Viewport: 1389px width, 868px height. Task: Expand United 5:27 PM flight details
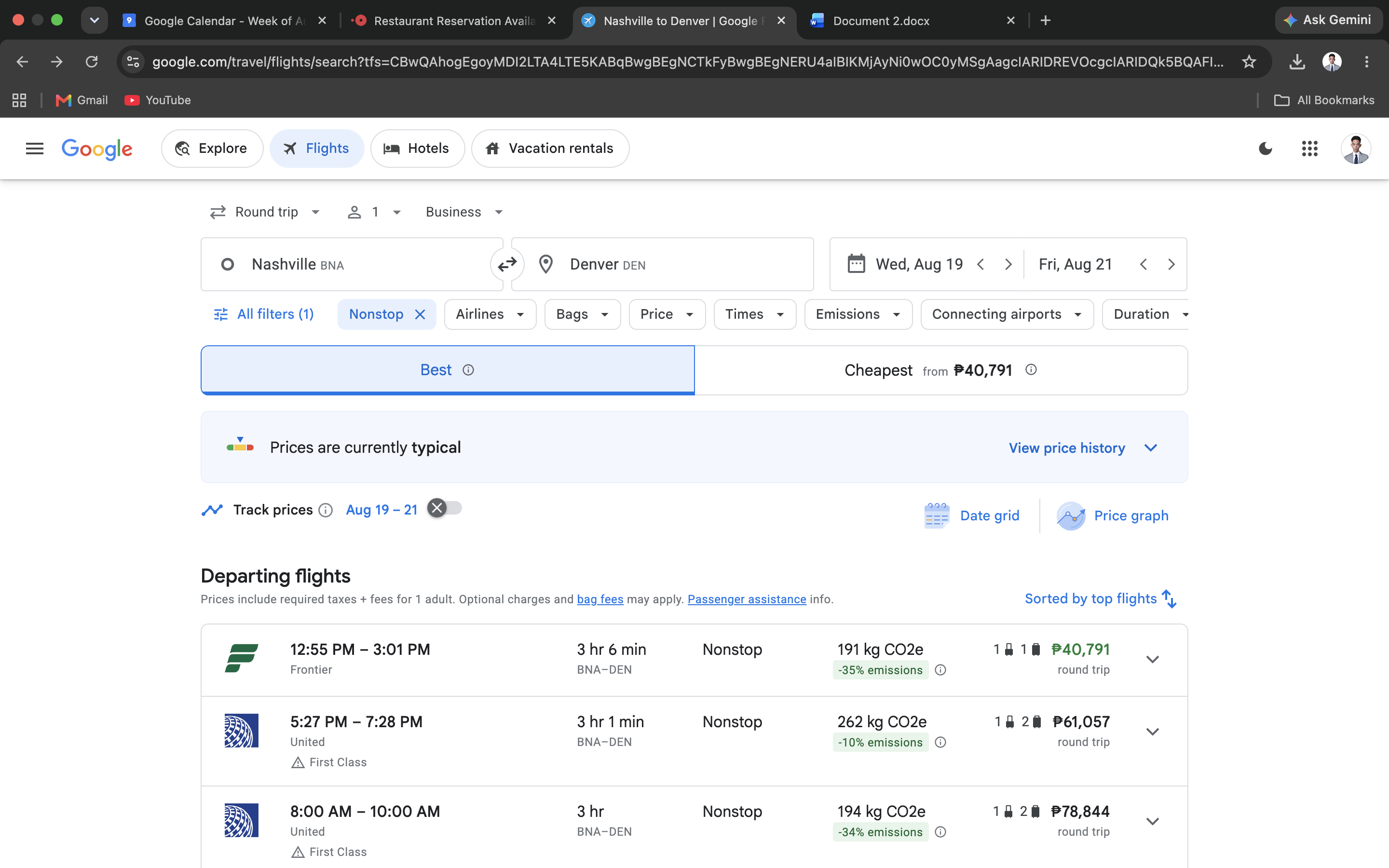pos(1153,732)
